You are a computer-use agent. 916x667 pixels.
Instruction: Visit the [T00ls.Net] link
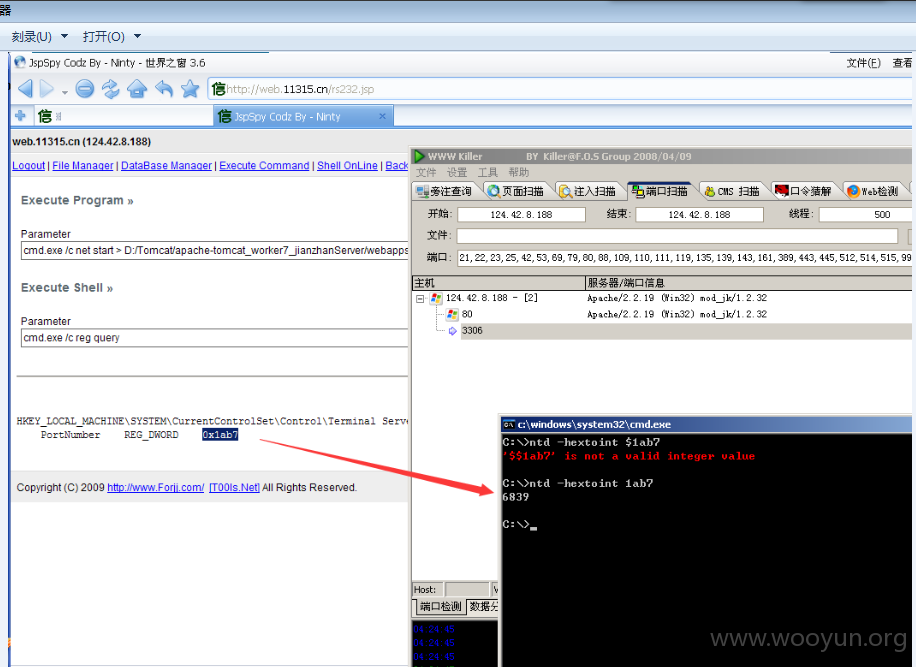coord(234,487)
